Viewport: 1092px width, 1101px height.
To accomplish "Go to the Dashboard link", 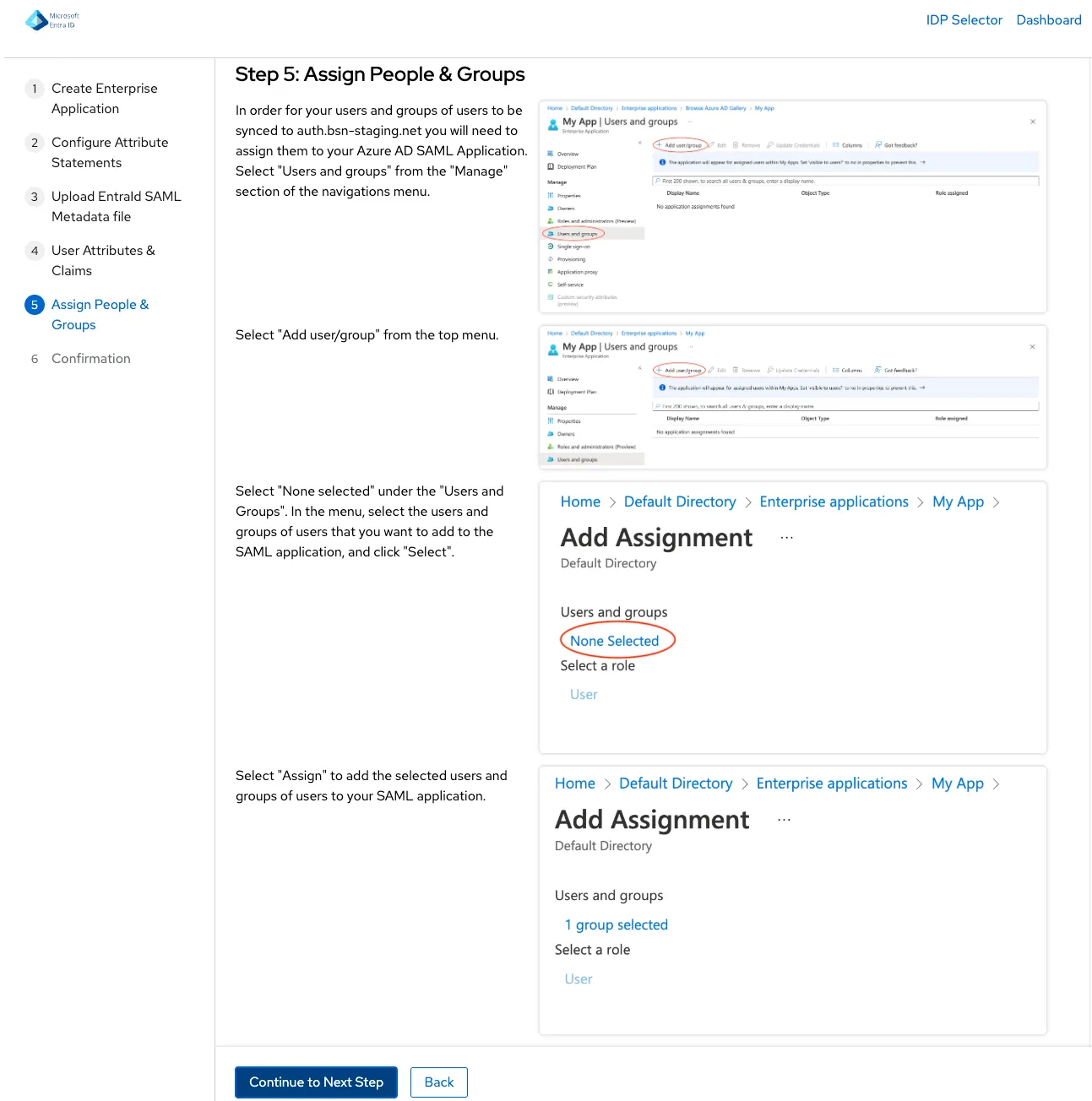I will (1048, 20).
